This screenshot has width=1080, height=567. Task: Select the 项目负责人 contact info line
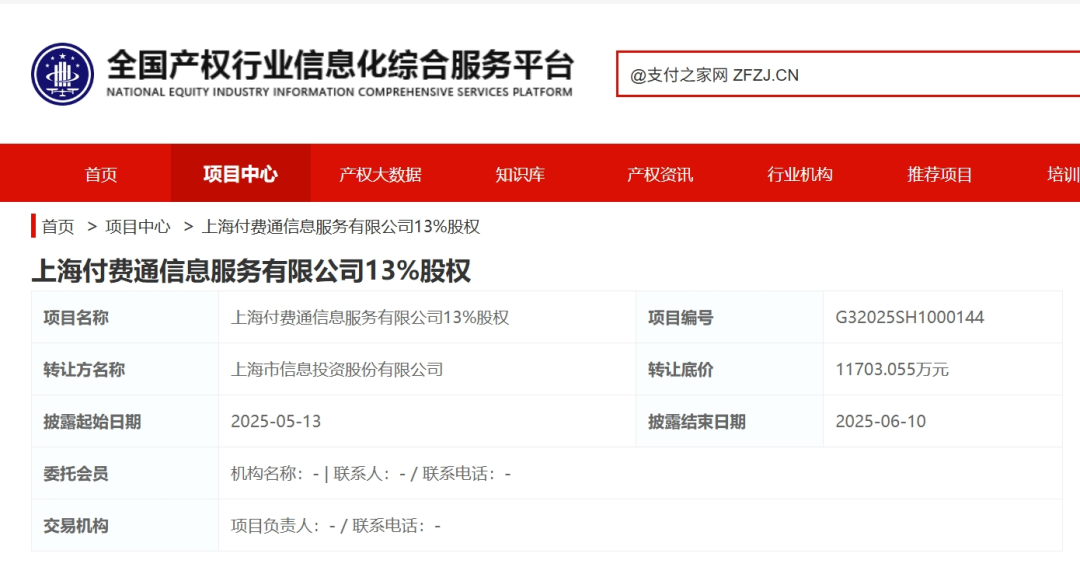click(x=335, y=526)
